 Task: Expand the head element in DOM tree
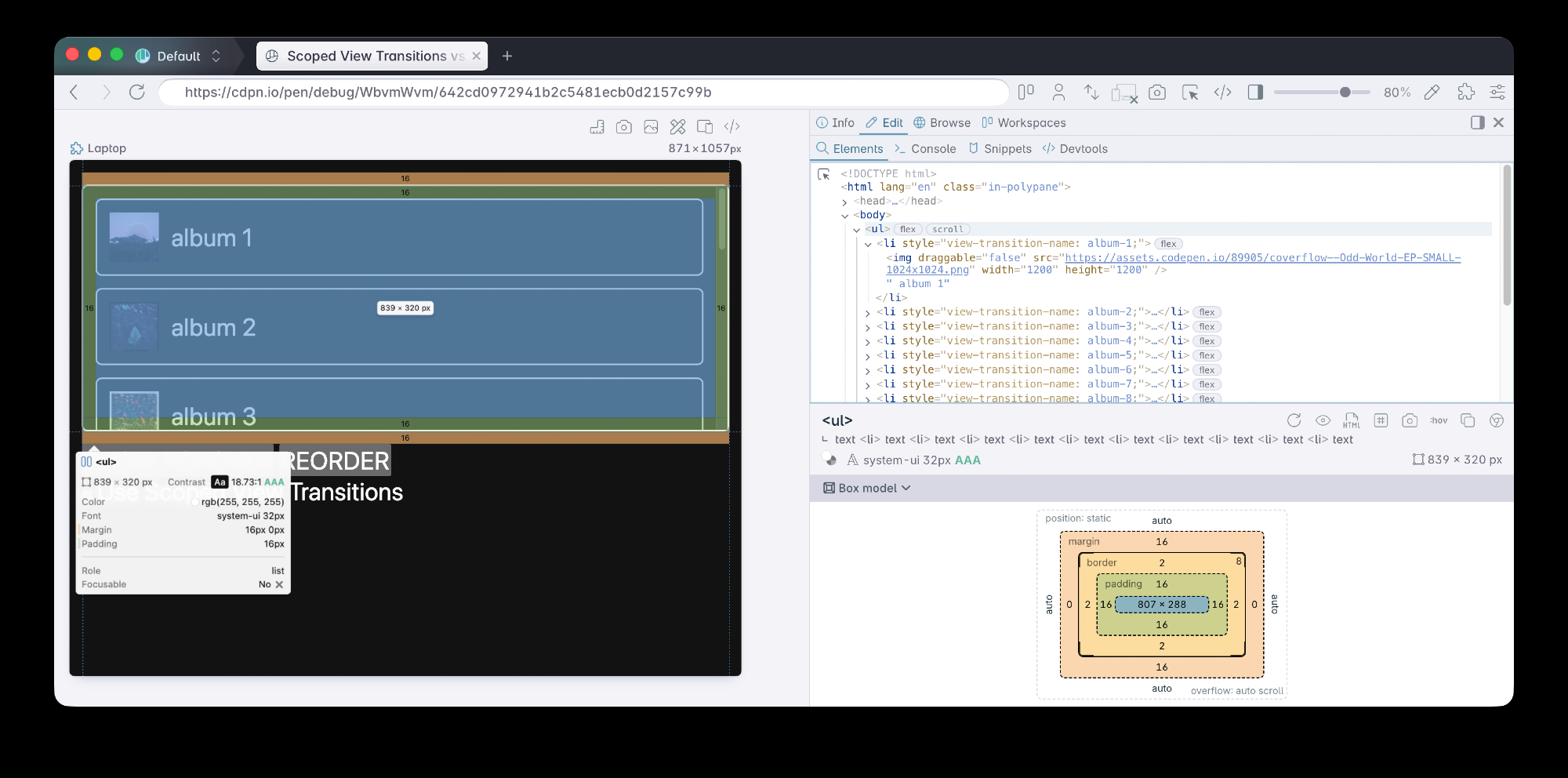(x=844, y=202)
